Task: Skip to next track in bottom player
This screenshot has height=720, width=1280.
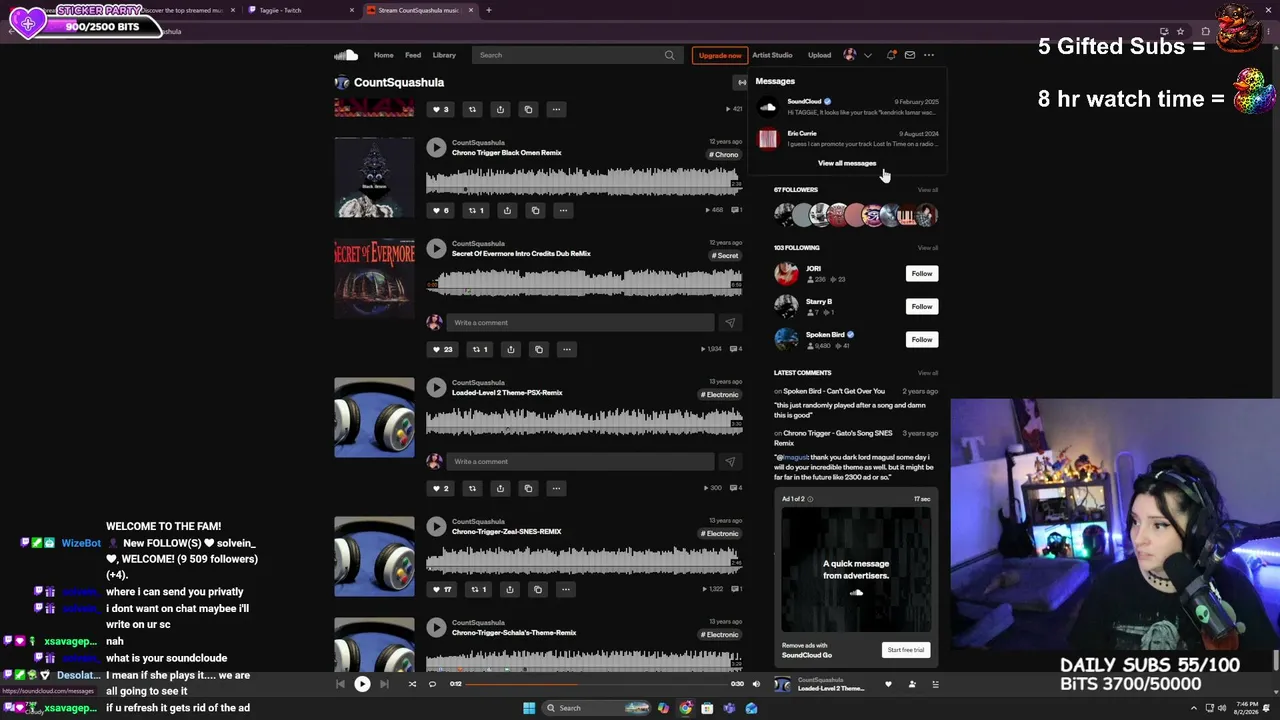Action: [384, 684]
